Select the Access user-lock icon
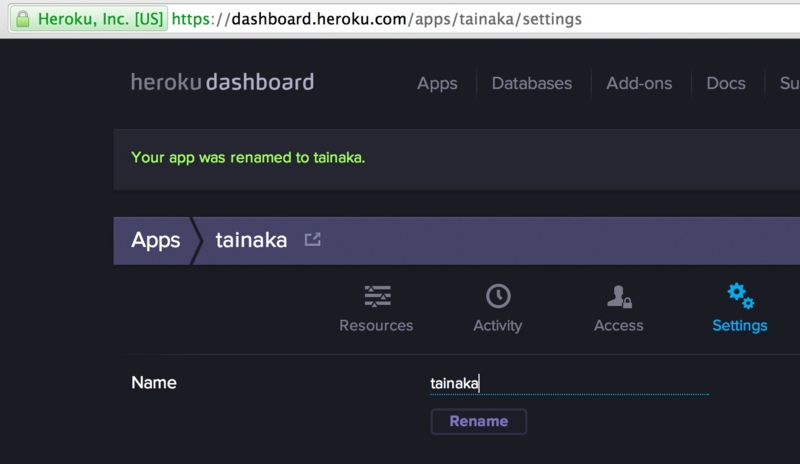 point(619,297)
